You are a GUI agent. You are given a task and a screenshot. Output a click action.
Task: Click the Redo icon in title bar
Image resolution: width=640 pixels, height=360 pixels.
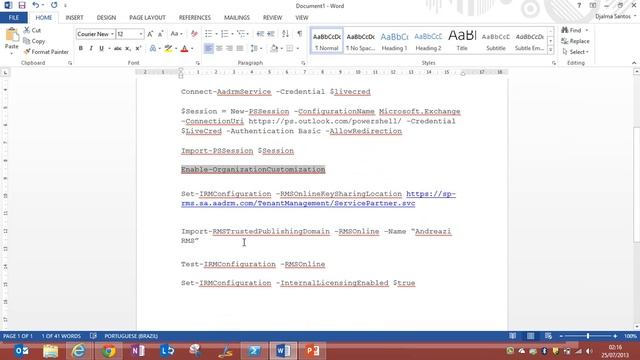pos(54,5)
